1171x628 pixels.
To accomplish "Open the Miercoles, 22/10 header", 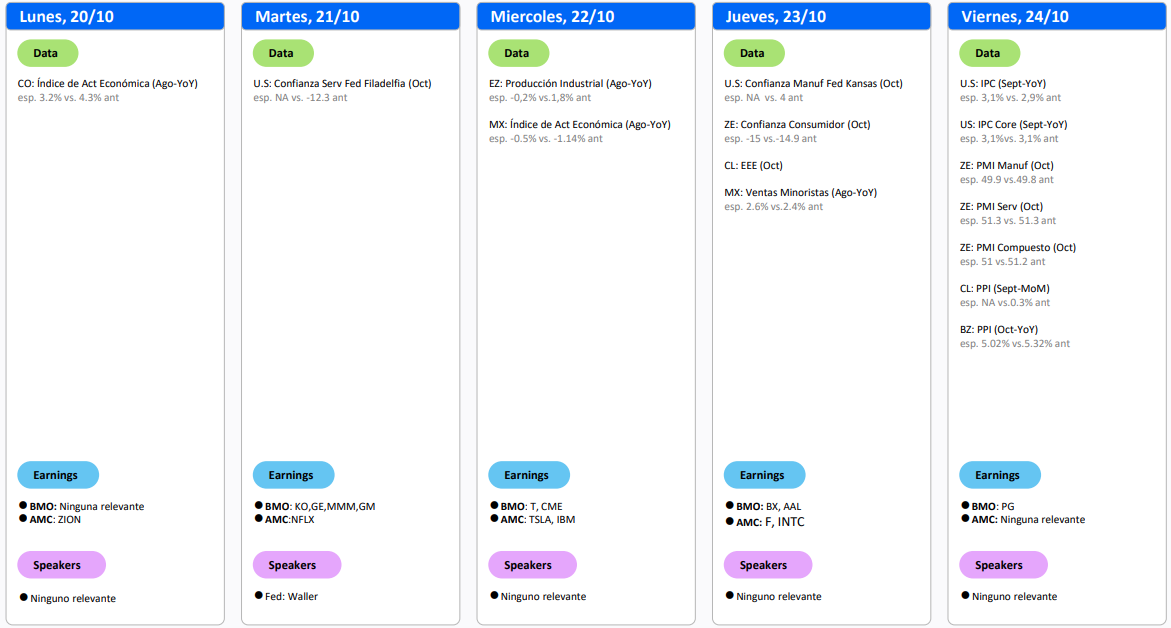I will tap(586, 16).
